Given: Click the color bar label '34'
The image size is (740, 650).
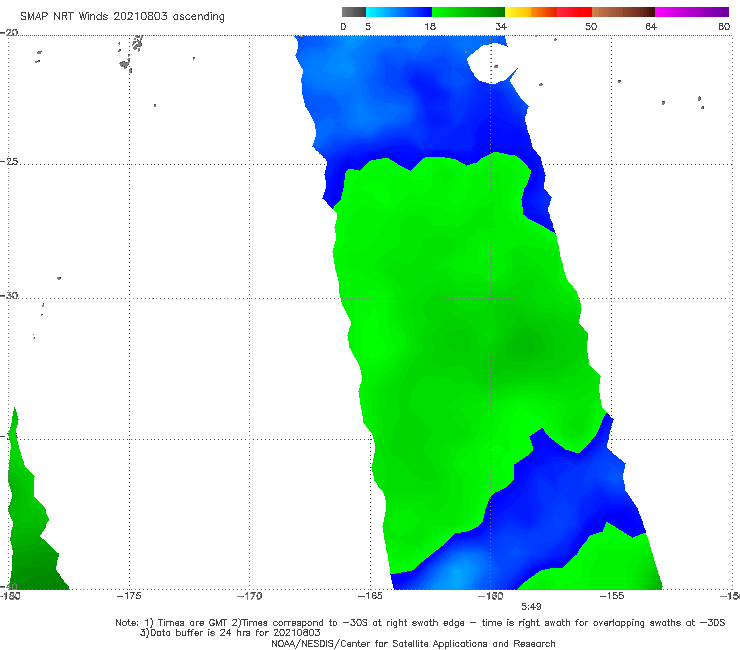Looking at the screenshot, I should click(x=501, y=26).
